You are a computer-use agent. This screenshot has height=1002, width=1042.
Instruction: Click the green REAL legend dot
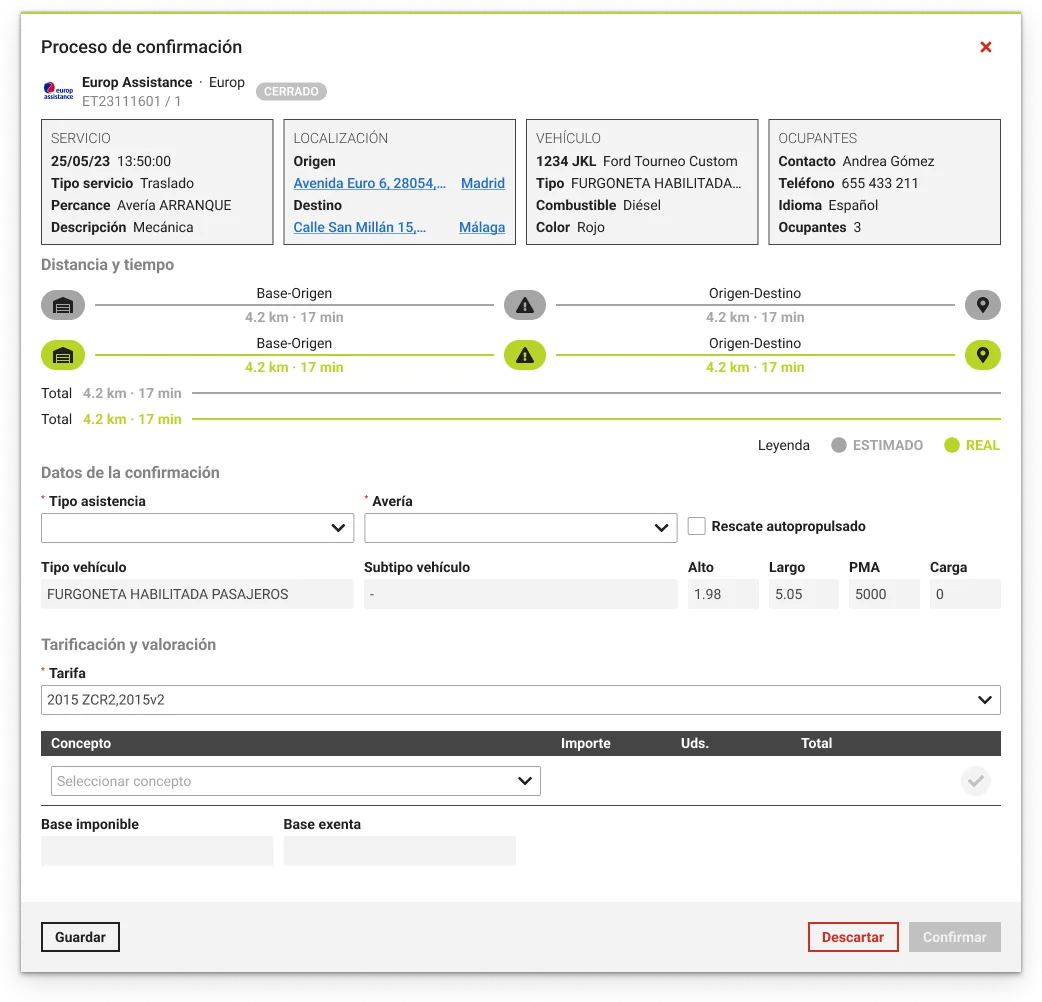(x=952, y=445)
